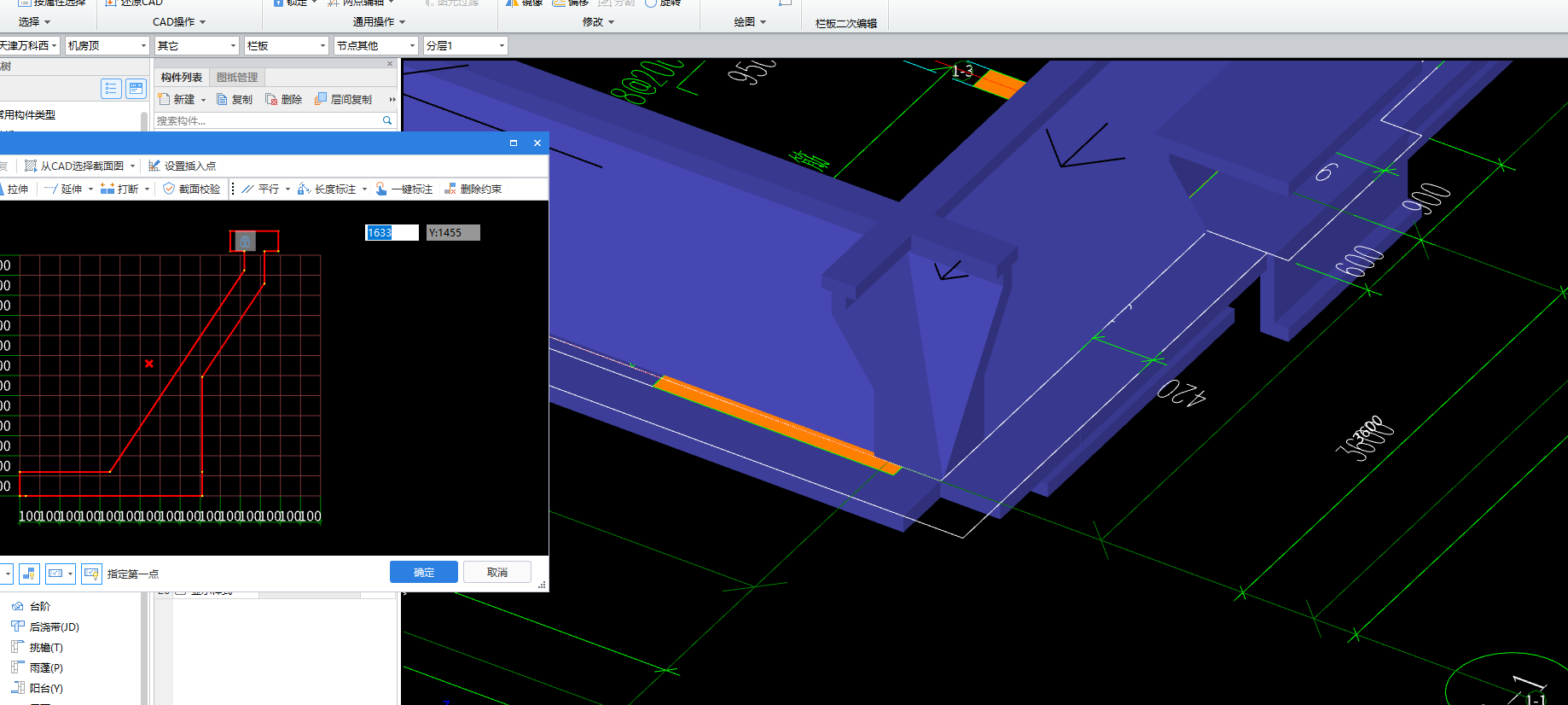Image resolution: width=1568 pixels, height=705 pixels.
Task: Open dropdown arrow beside 长度标注
Action: [x=364, y=189]
